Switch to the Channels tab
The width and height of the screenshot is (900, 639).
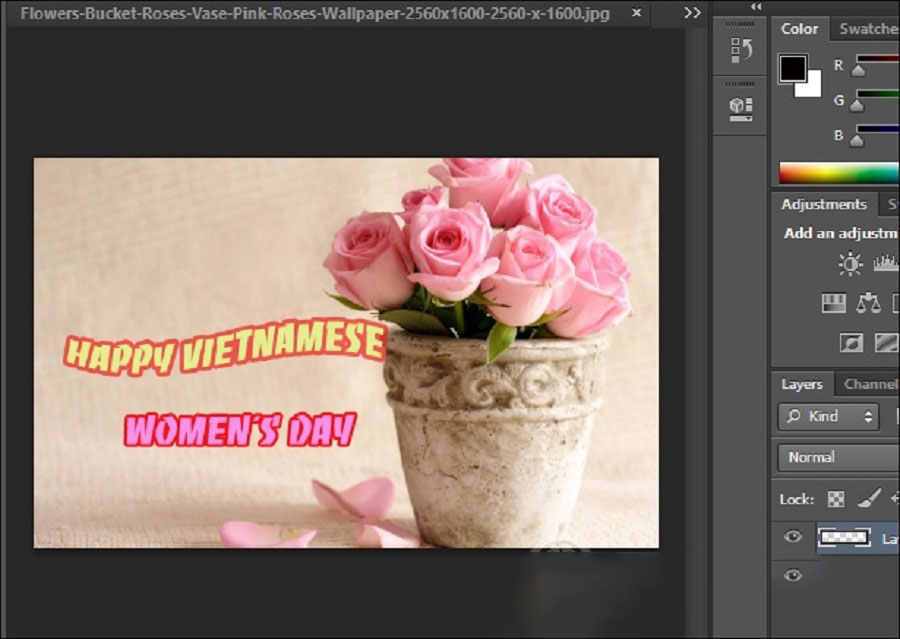(868, 384)
